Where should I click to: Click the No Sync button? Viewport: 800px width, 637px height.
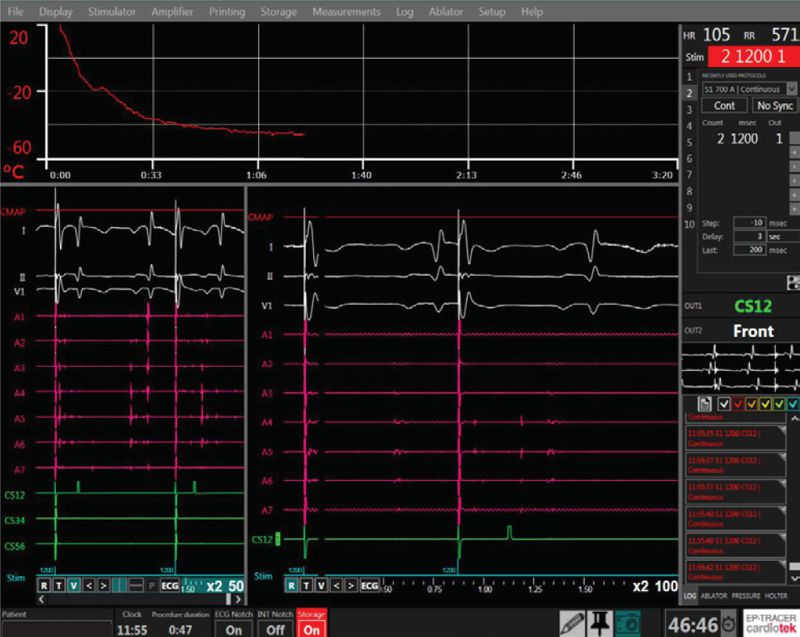775,106
